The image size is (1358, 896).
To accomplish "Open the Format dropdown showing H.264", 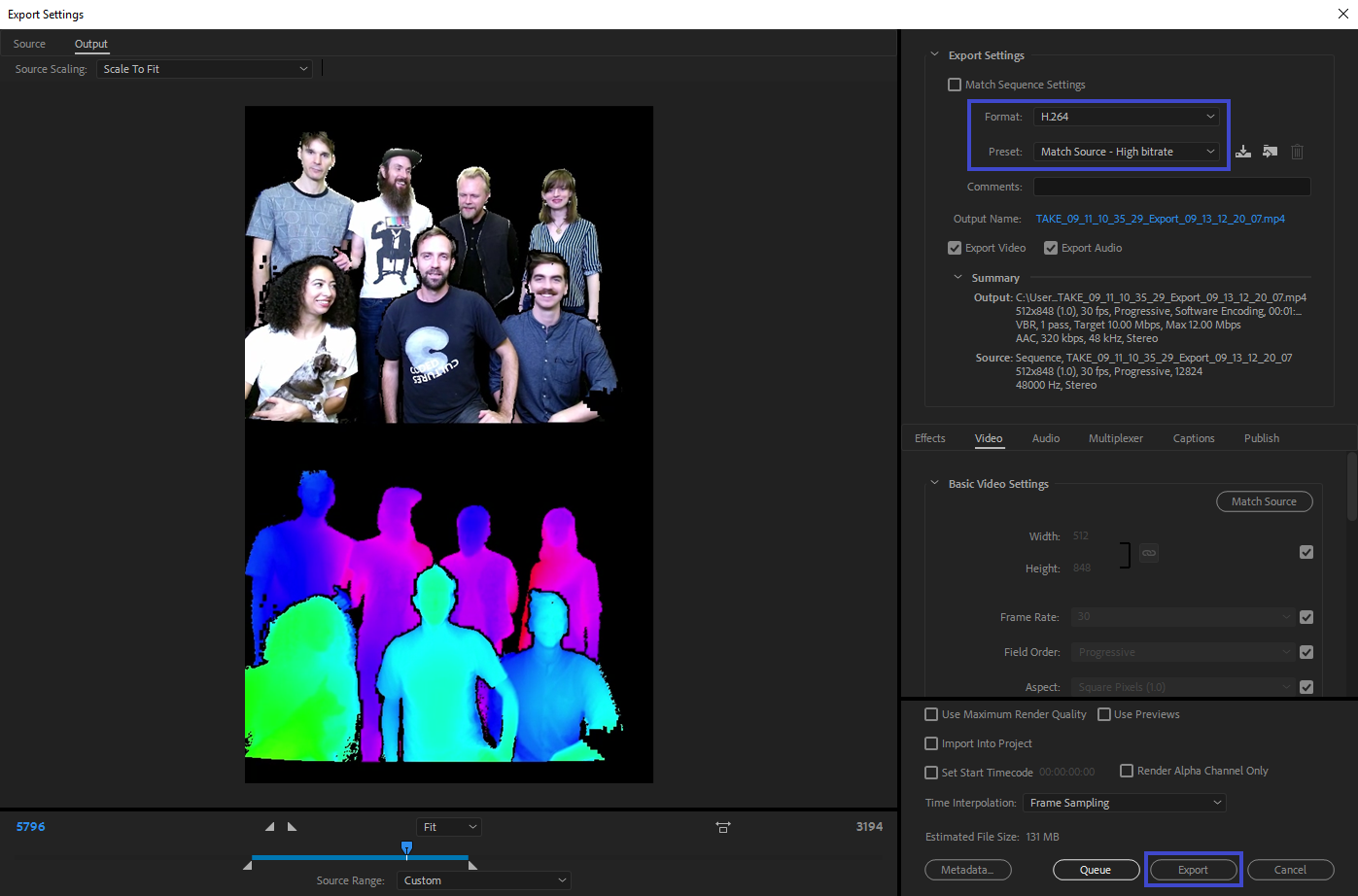I will point(1127,117).
